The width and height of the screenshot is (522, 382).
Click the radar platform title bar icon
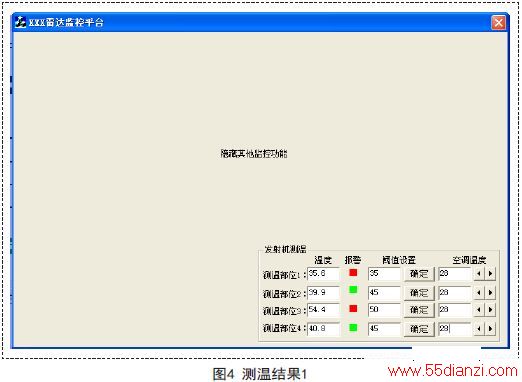(x=21, y=22)
